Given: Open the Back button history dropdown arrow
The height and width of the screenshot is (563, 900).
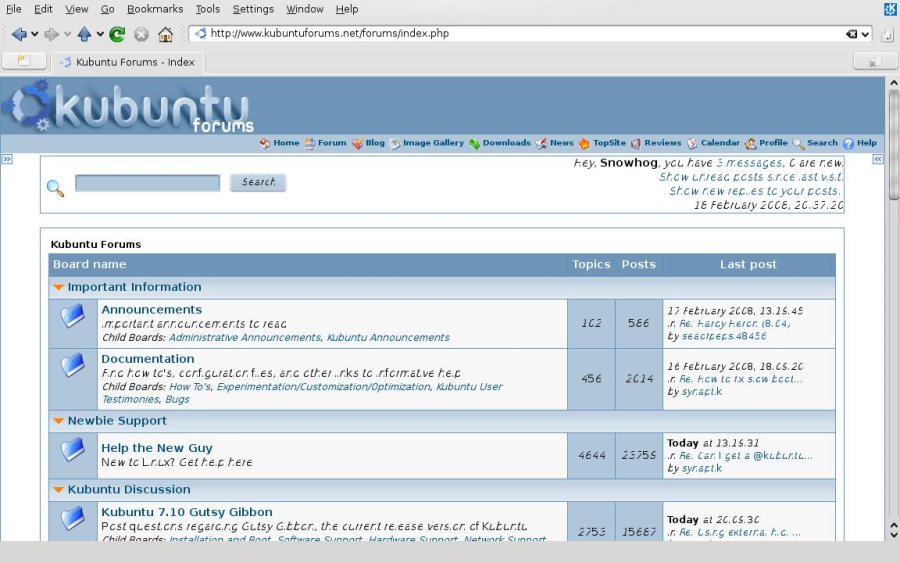Looking at the screenshot, I should click(x=35, y=34).
